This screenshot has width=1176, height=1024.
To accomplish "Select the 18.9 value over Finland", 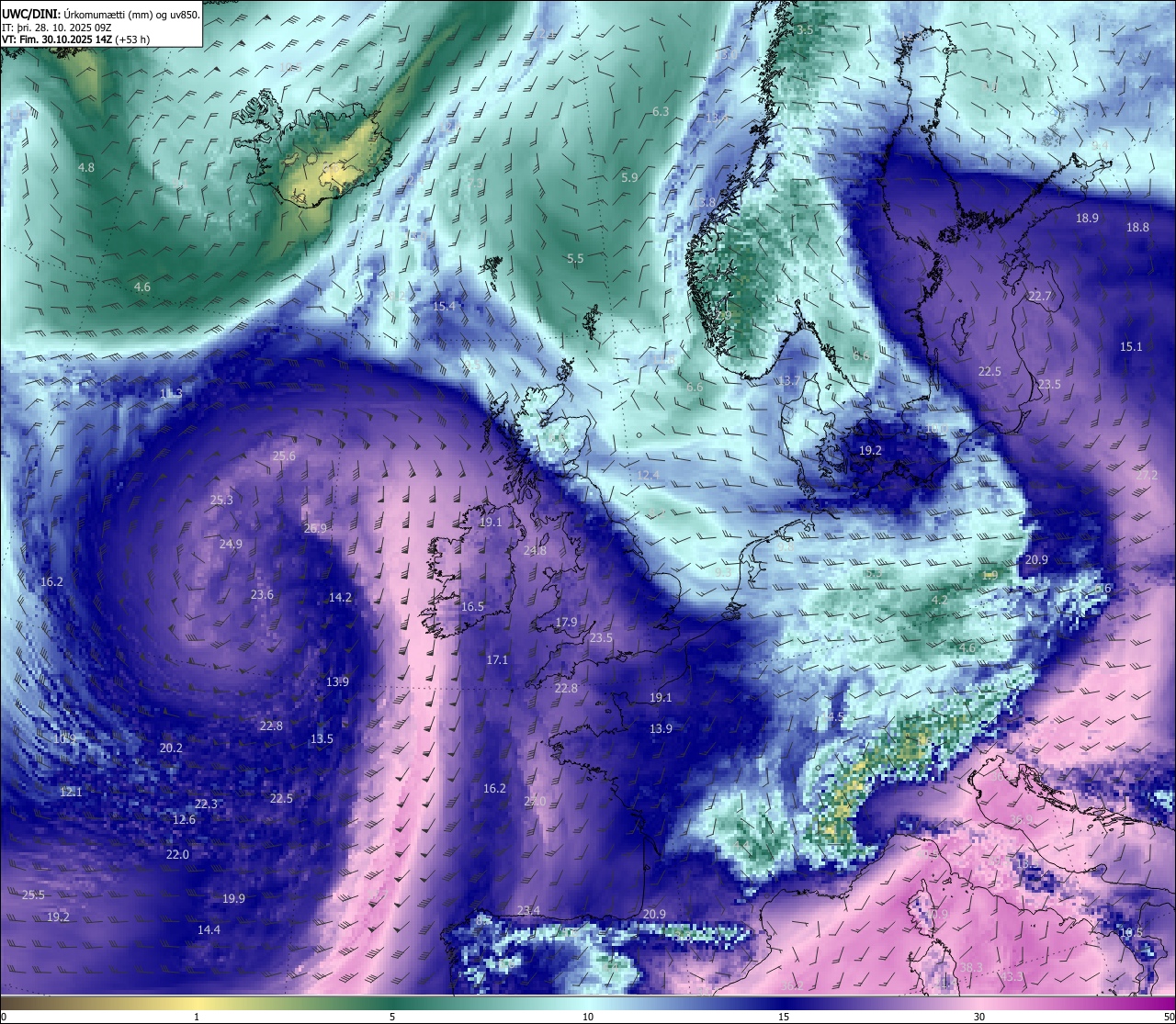I will click(1087, 218).
